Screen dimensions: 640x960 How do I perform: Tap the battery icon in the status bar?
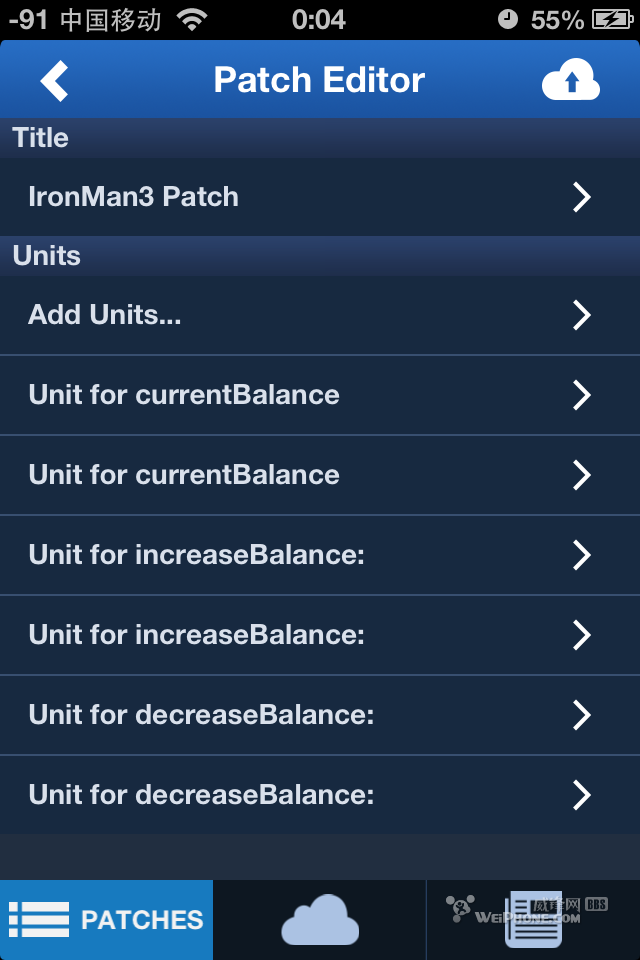[612, 19]
